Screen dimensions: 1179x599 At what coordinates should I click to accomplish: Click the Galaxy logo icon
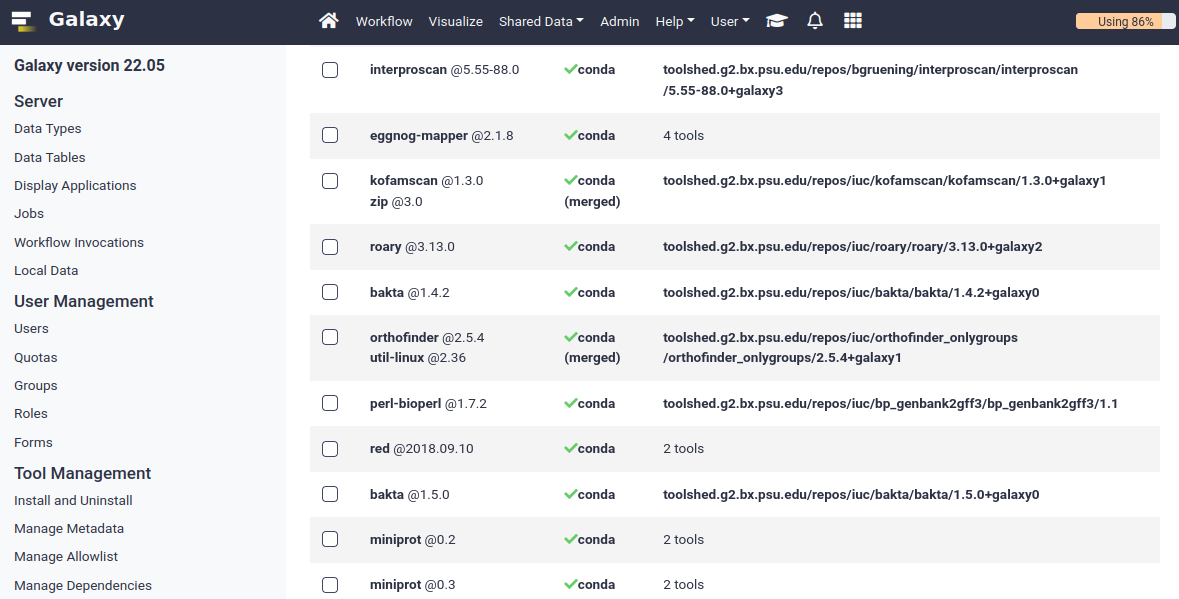23,21
